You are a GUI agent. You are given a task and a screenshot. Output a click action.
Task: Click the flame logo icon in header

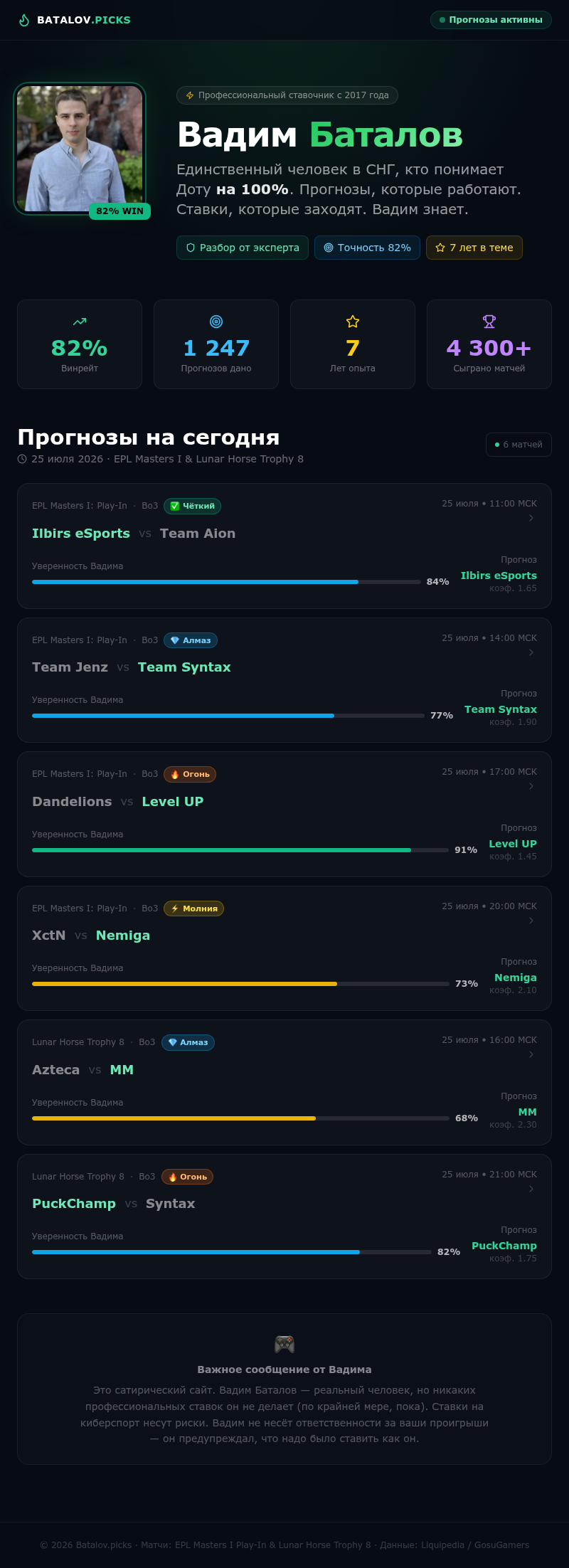tap(24, 20)
